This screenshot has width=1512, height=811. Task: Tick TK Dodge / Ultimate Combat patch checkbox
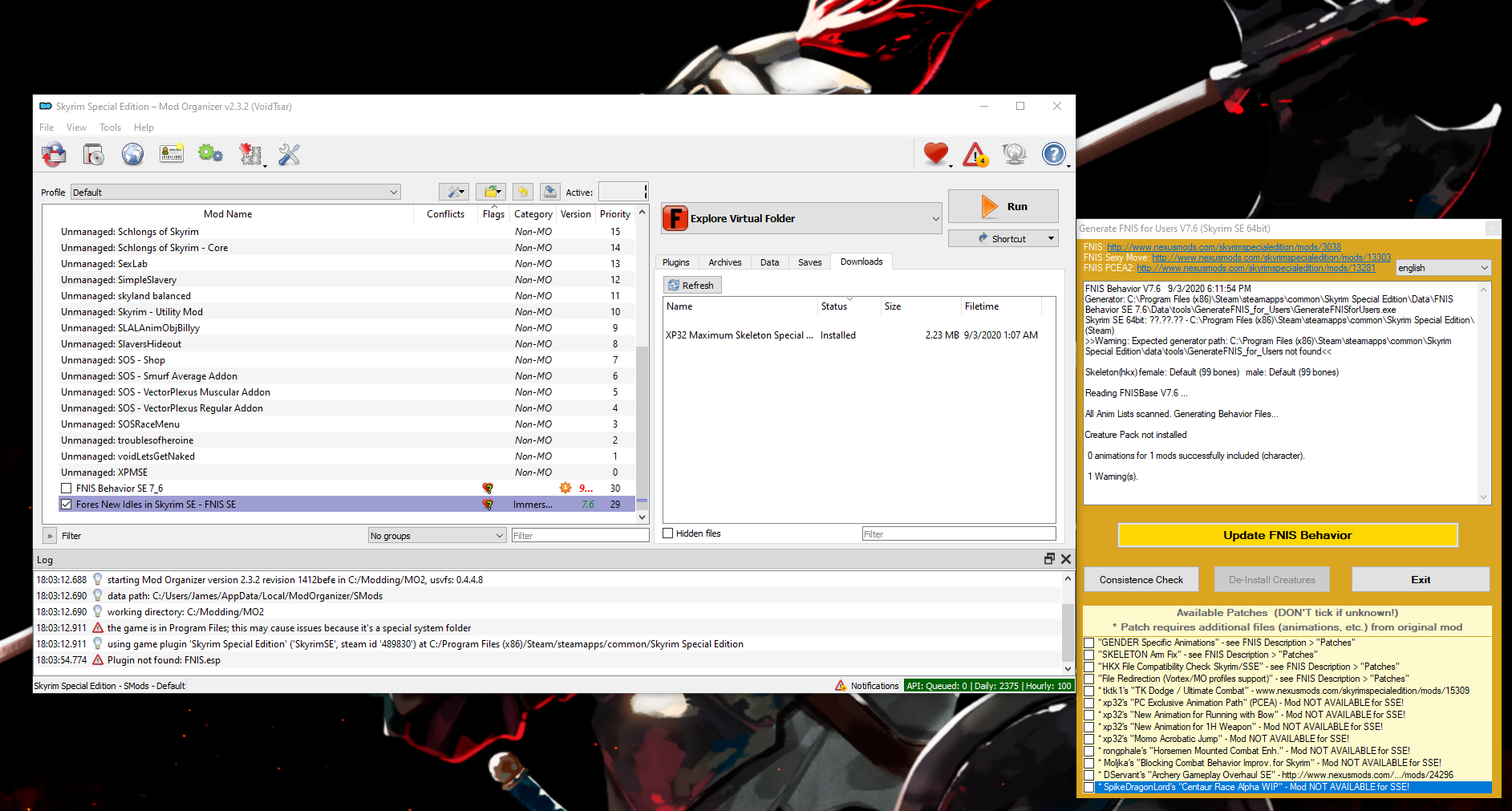coord(1089,691)
